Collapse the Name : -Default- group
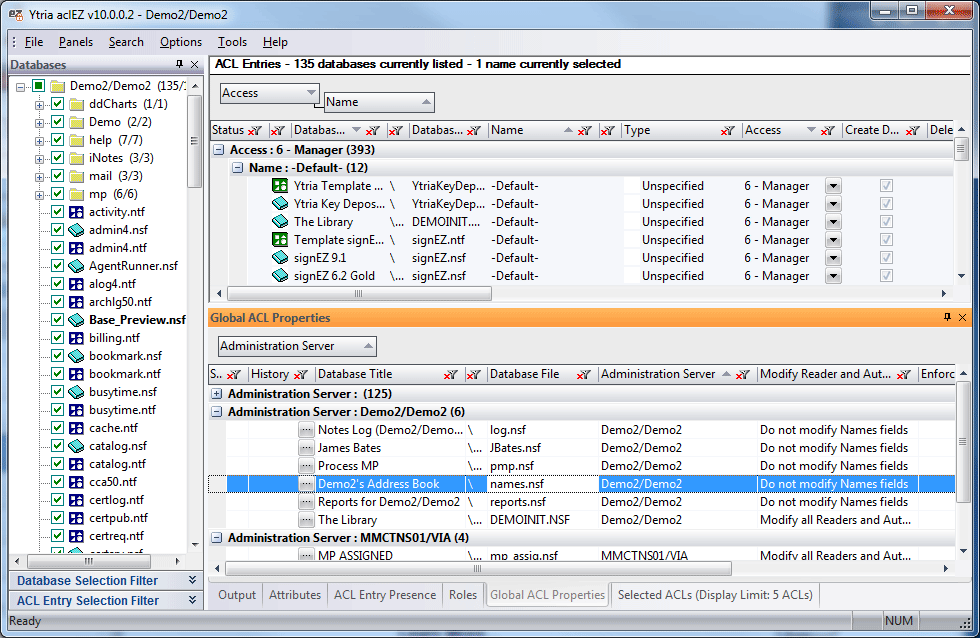The image size is (980, 638). pyautogui.click(x=238, y=167)
